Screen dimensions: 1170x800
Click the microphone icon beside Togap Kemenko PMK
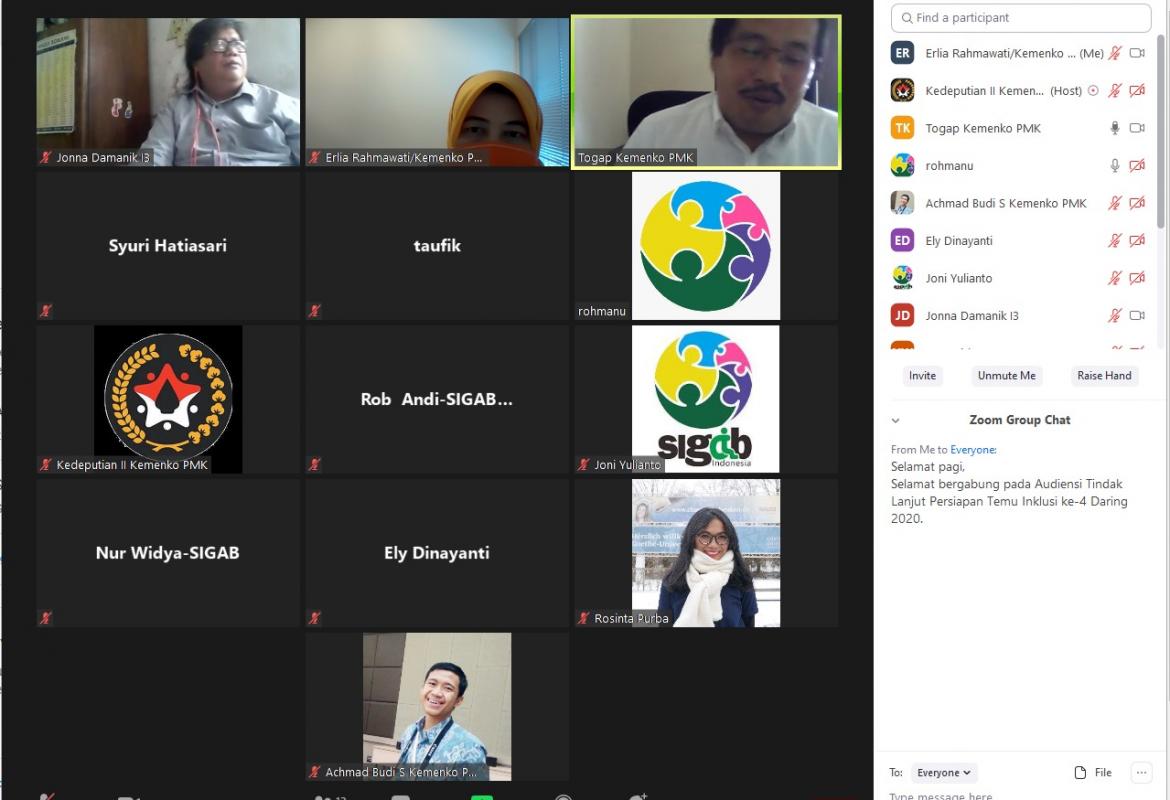click(x=1115, y=128)
